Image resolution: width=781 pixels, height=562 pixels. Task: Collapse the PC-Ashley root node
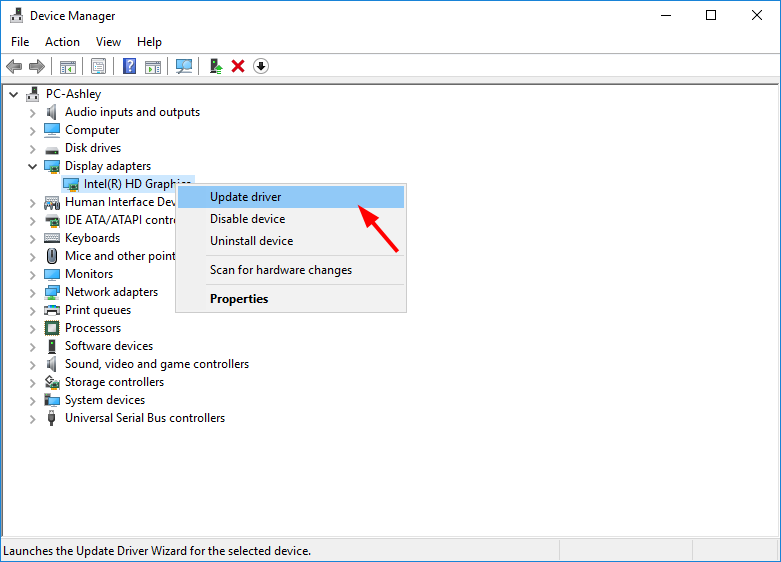14,94
